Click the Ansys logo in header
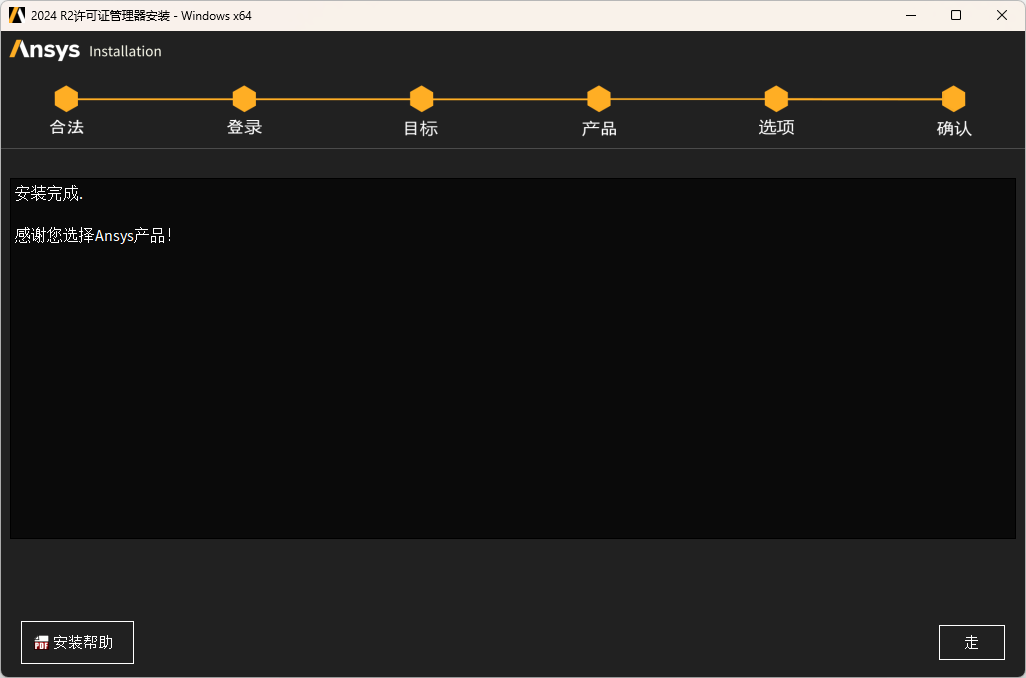This screenshot has height=678, width=1026. point(44,50)
